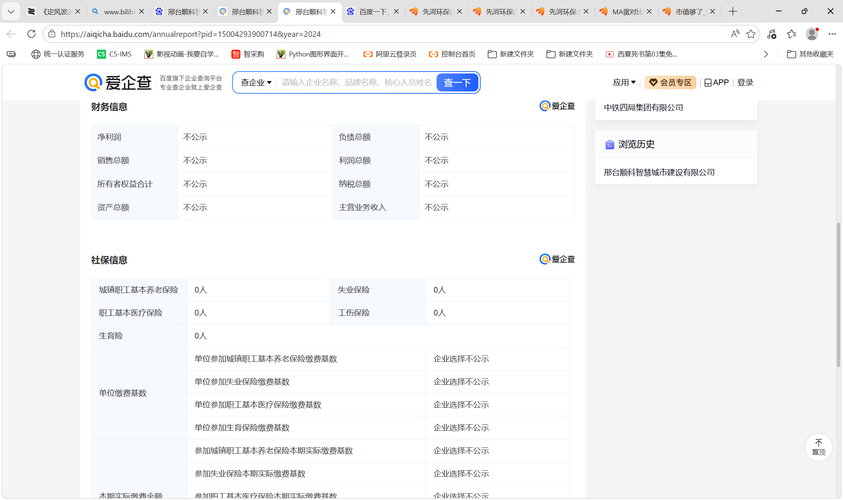The height and width of the screenshot is (500, 843).
Task: Open the browser profile avatar
Action: 812,34
